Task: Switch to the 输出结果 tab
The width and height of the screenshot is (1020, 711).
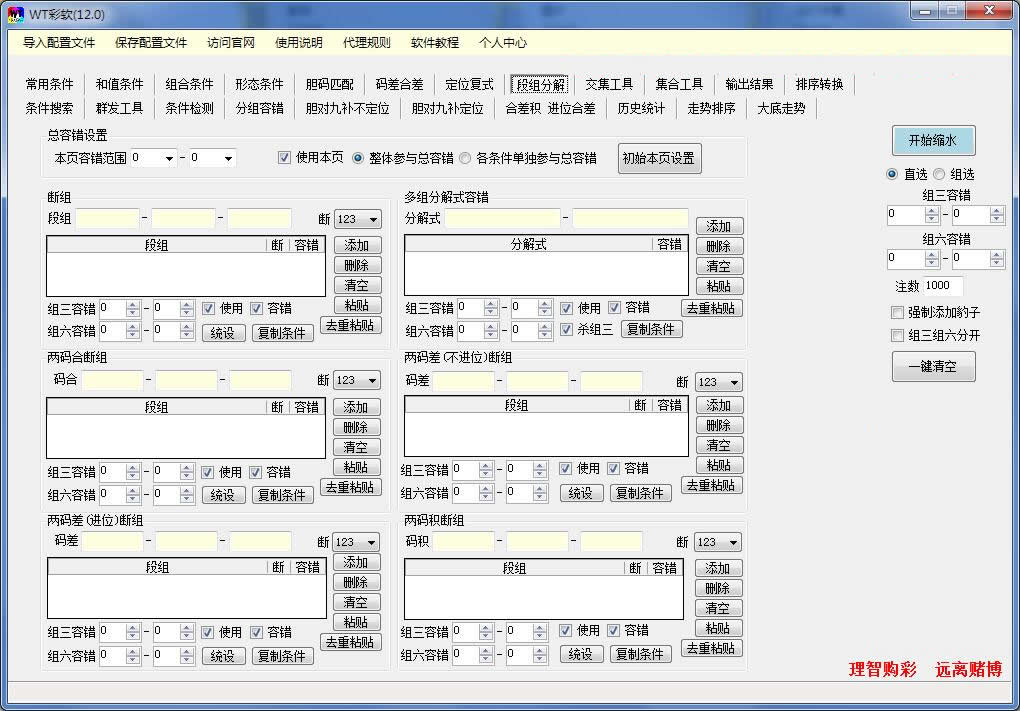Action: (x=748, y=84)
